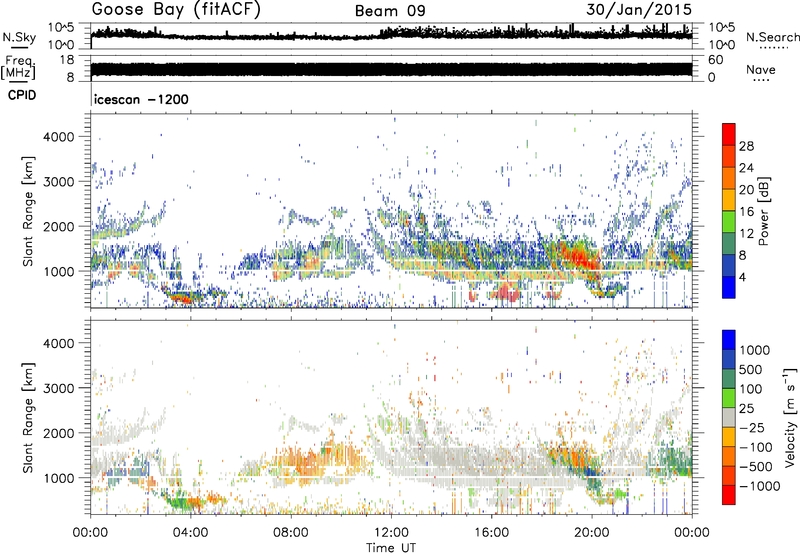The image size is (800, 554).
Task: Click the red bottom of velocity color bar
Action: point(729,495)
